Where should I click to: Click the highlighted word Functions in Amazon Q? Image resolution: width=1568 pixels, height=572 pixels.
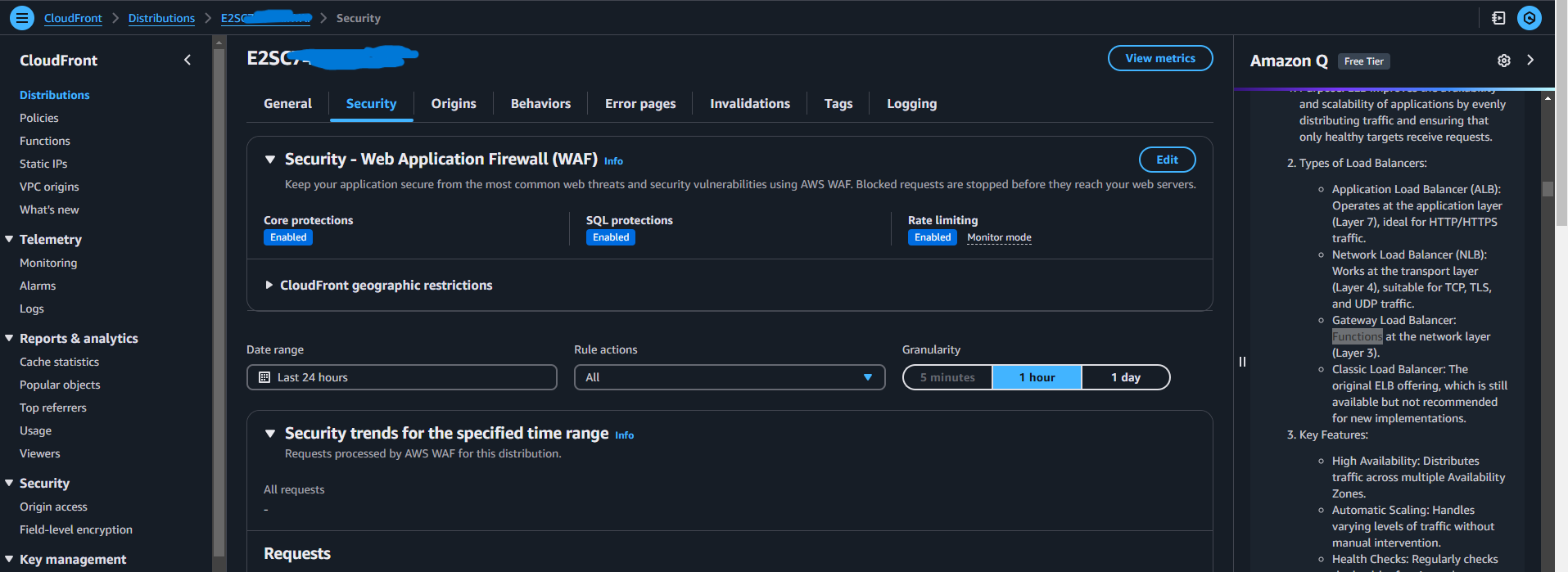(x=1357, y=336)
